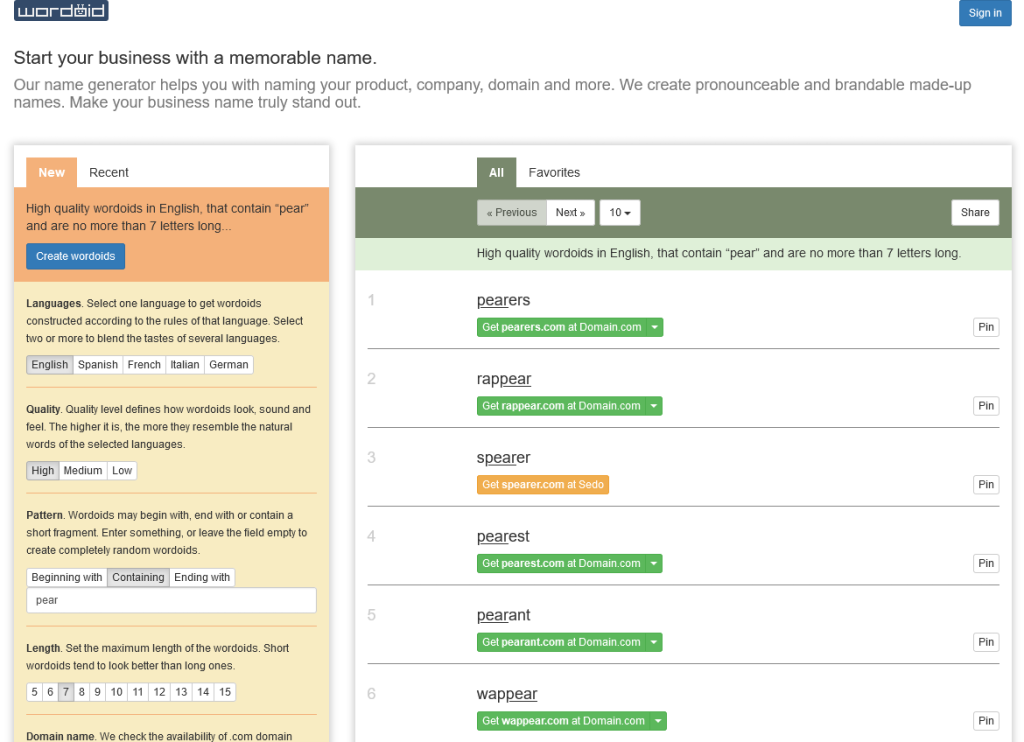This screenshot has height=742, width=1024.
Task: Expand caret next to wappear.com button
Action: pyautogui.click(x=658, y=721)
